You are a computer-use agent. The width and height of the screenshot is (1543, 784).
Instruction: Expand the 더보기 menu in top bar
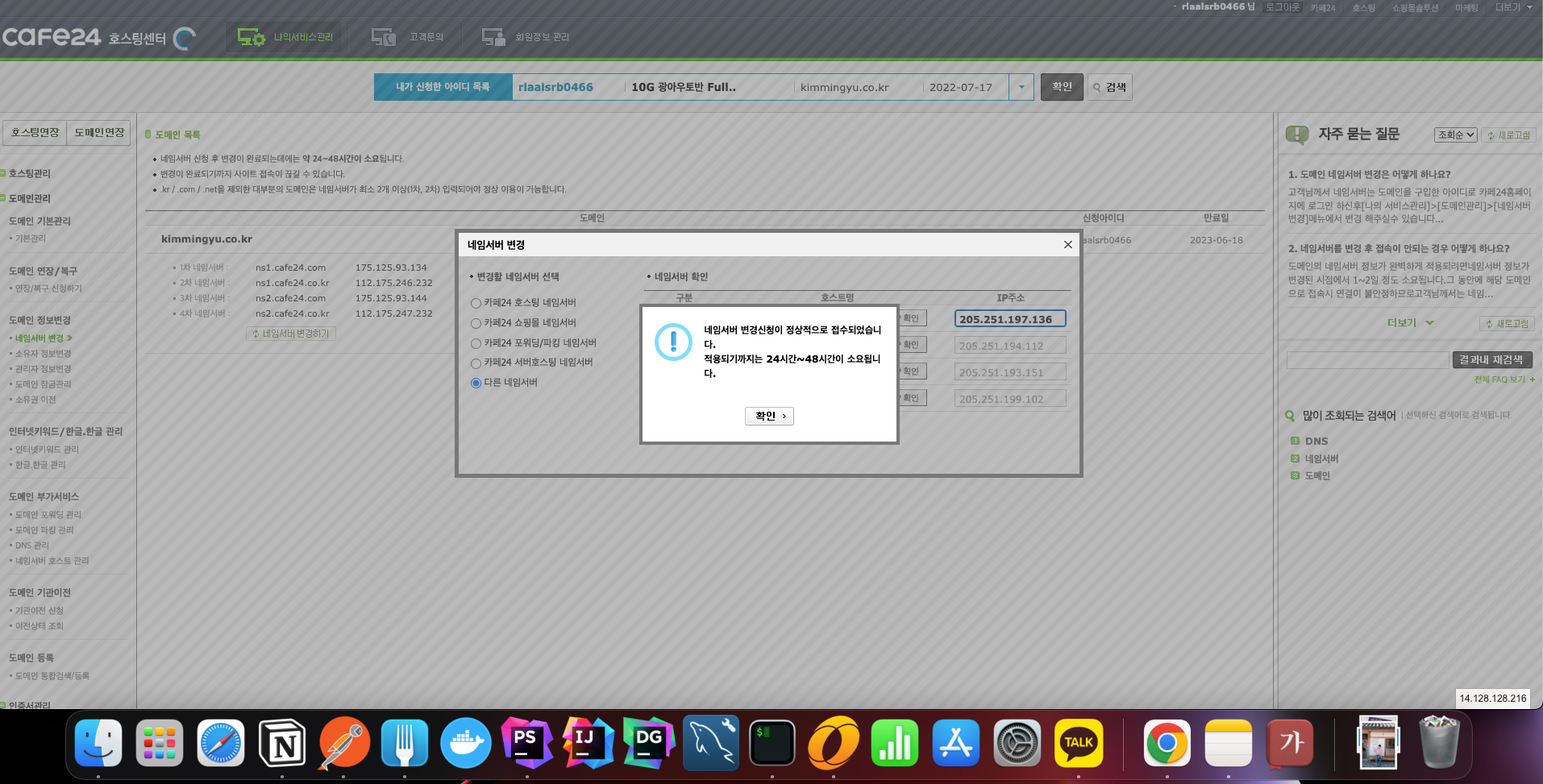(1513, 7)
